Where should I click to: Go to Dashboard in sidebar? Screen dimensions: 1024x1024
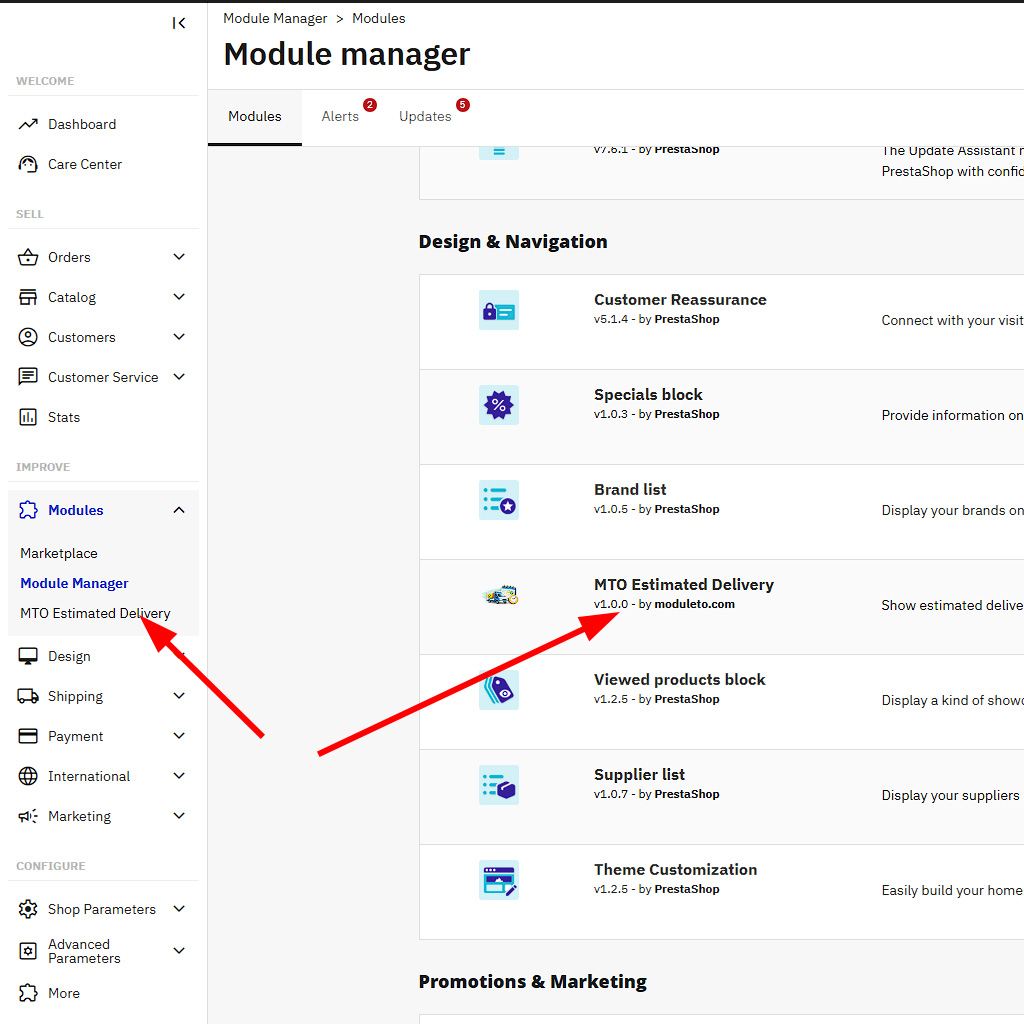(x=82, y=124)
